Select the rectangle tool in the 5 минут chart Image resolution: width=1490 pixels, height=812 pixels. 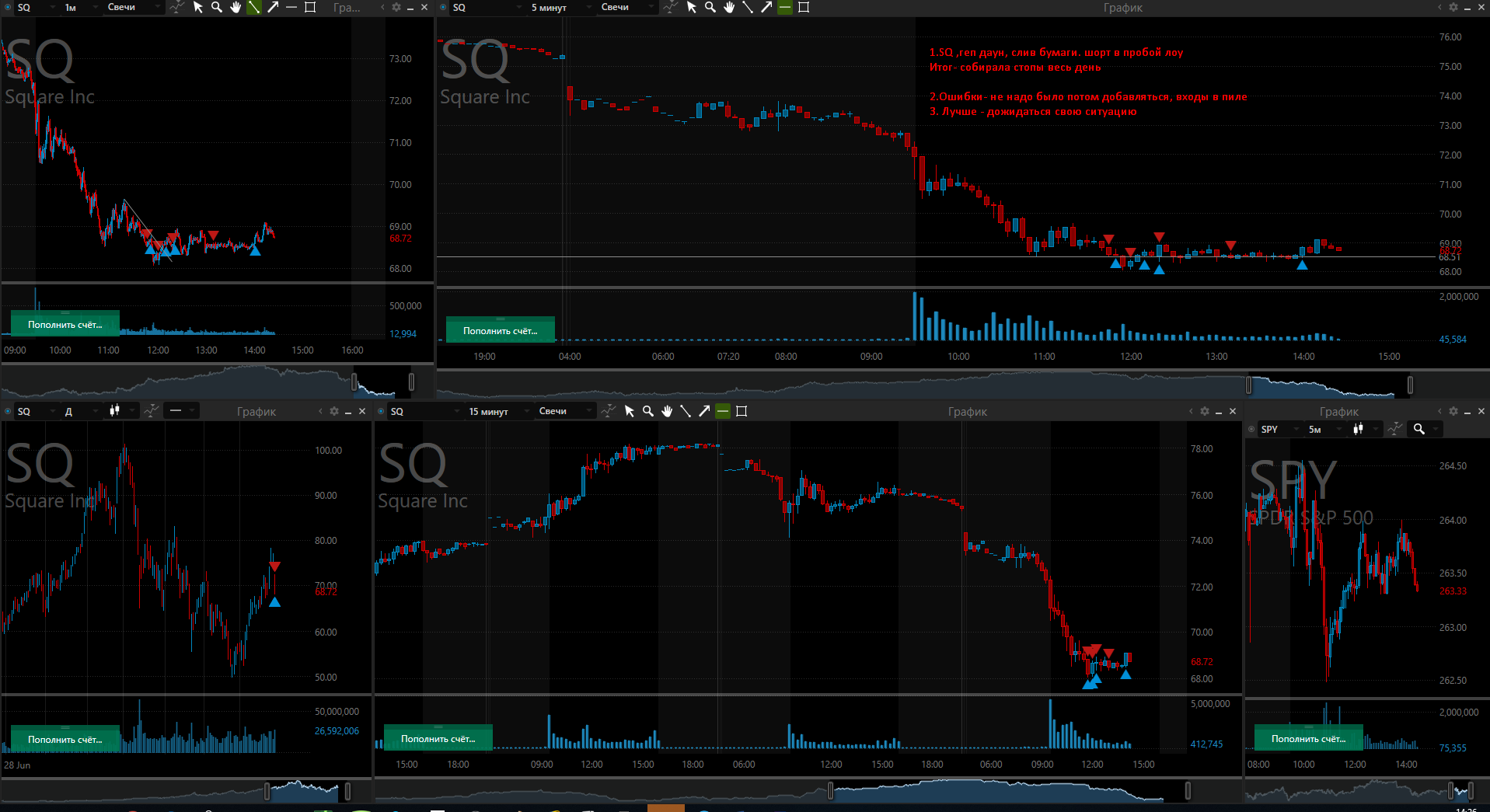[804, 7]
